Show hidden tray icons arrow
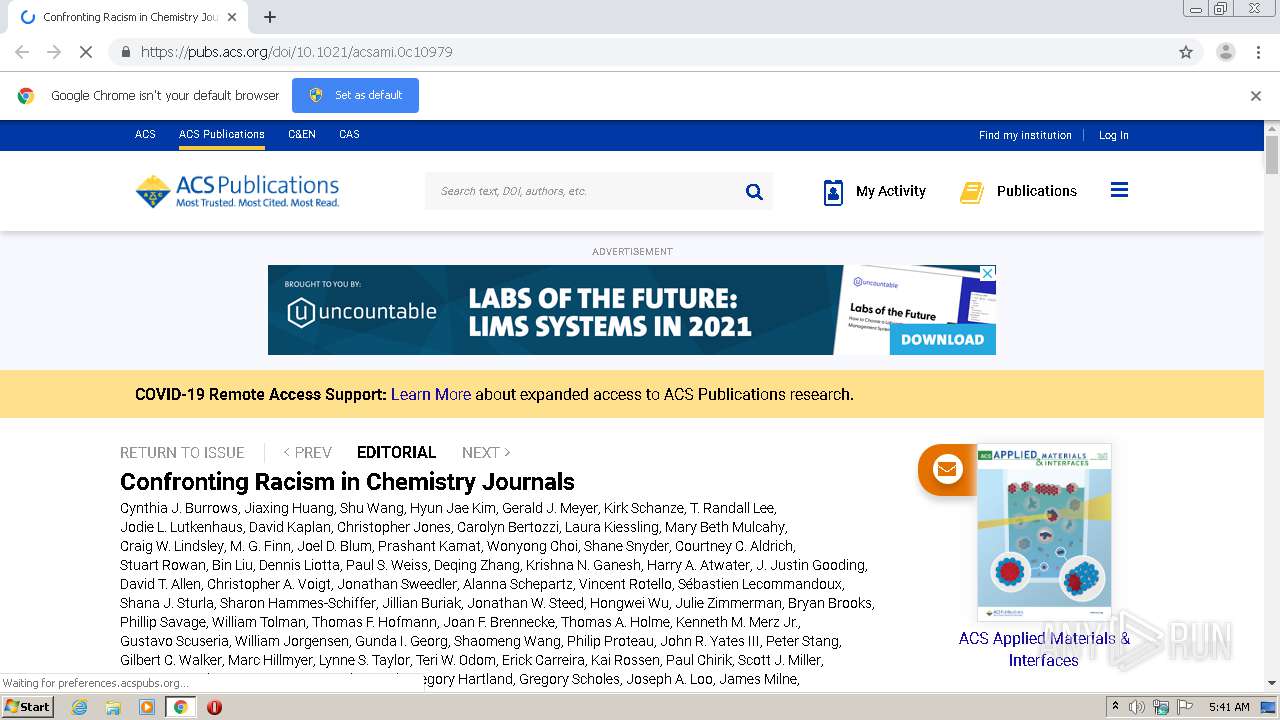Viewport: 1280px width, 720px height. pos(1115,707)
